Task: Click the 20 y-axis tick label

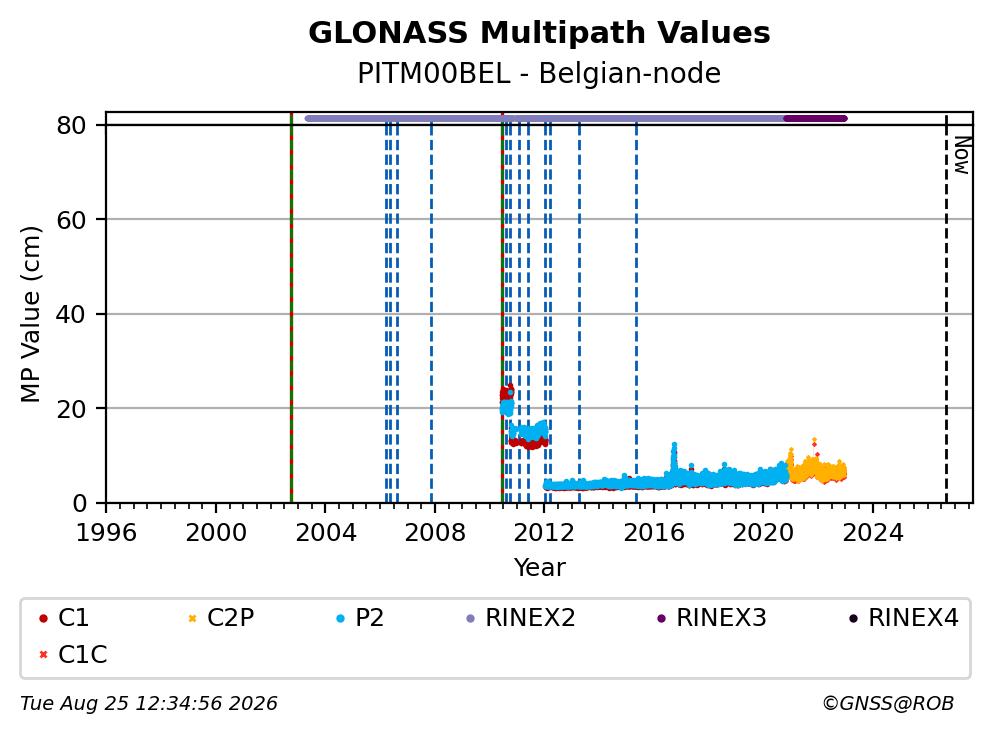Action: coord(71,409)
